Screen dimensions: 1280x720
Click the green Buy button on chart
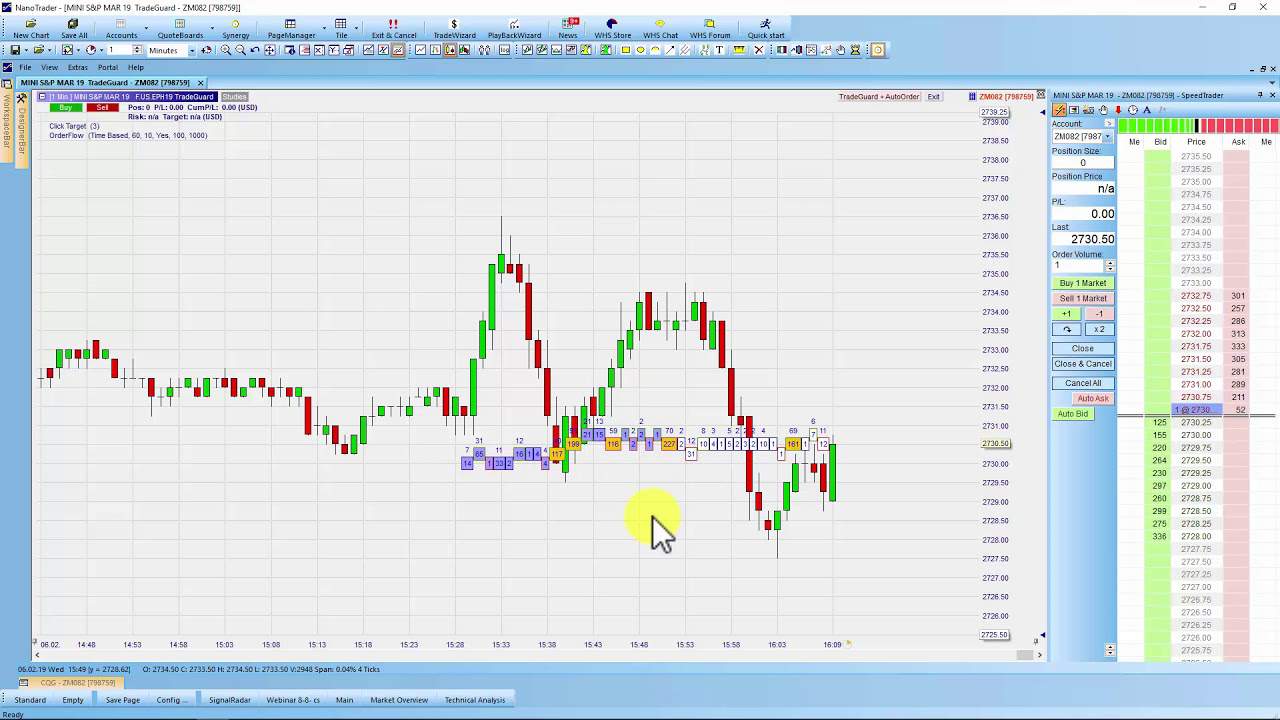point(66,107)
